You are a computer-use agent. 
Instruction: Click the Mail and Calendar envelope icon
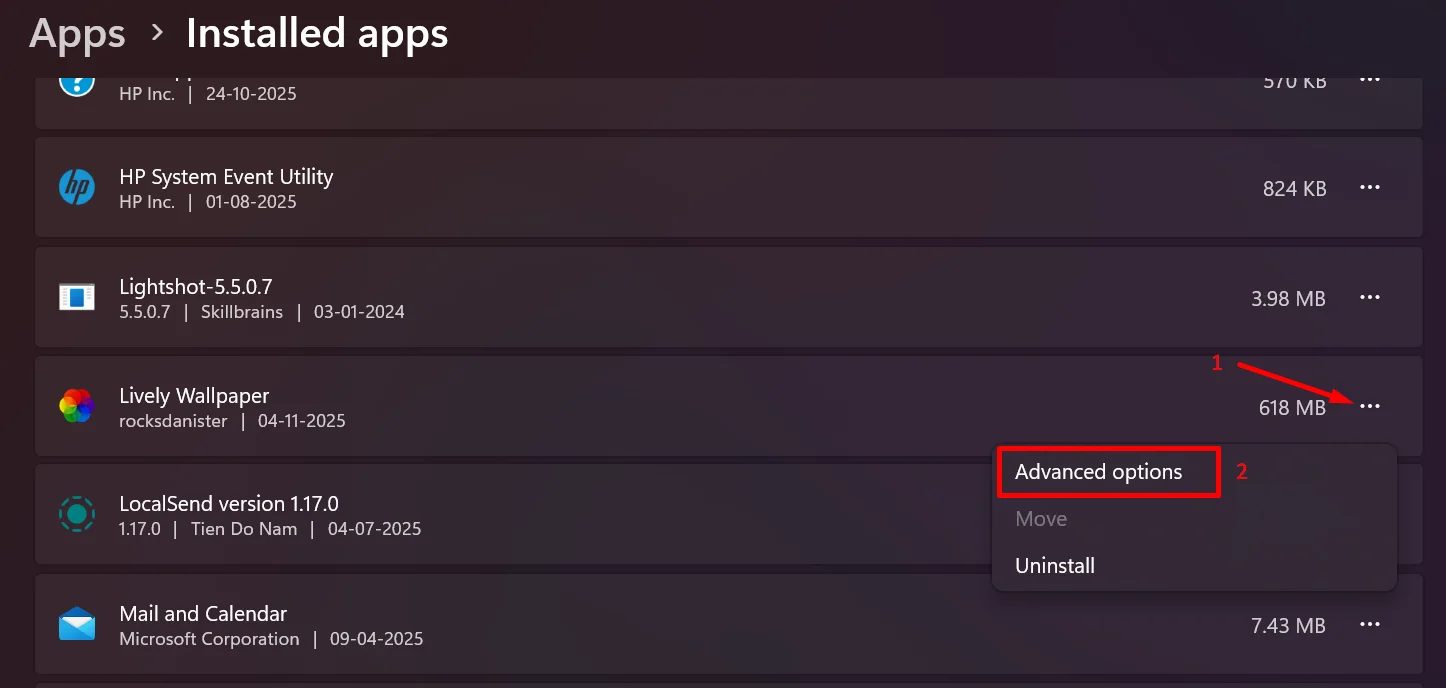point(77,624)
